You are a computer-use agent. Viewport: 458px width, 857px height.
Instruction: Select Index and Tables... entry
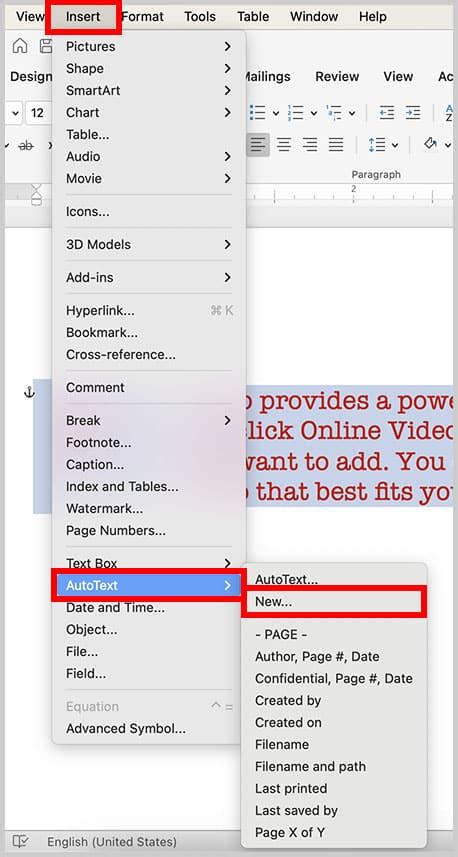click(x=149, y=486)
